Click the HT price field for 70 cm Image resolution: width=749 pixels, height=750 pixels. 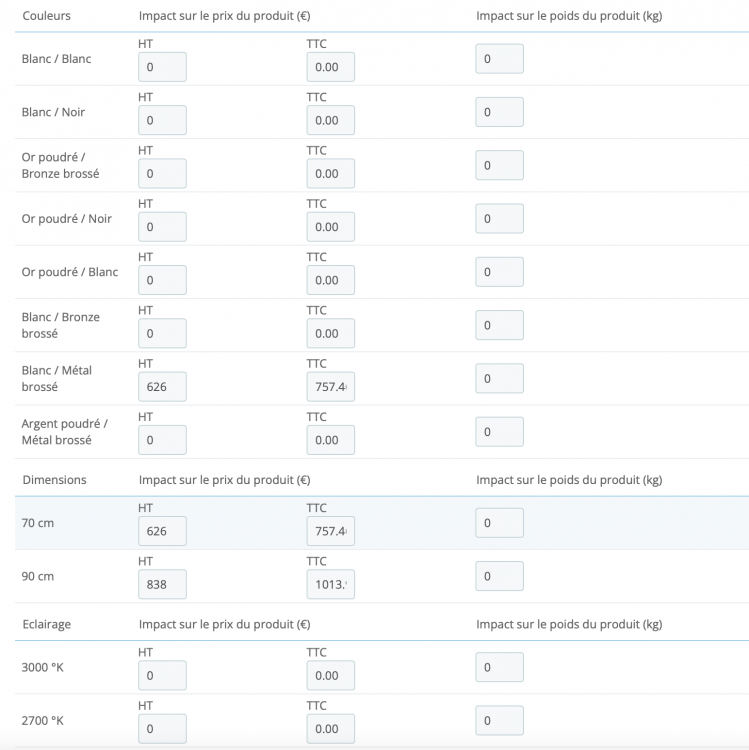tap(162, 531)
